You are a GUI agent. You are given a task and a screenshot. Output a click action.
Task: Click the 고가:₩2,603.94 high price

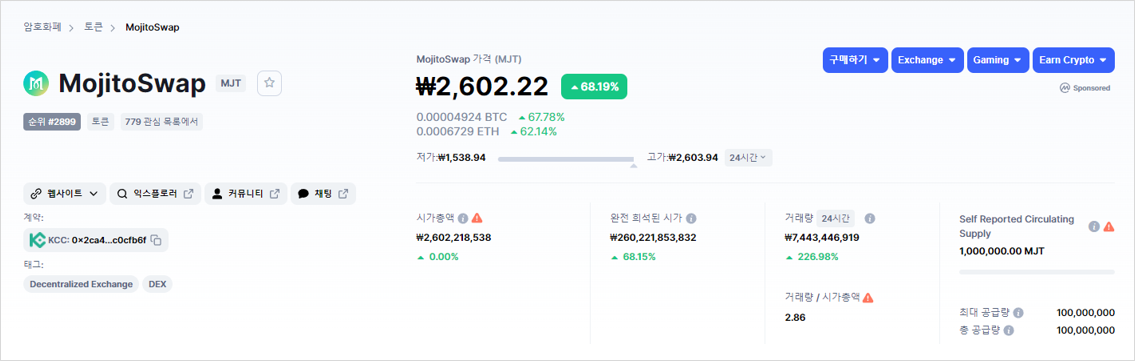pos(682,157)
